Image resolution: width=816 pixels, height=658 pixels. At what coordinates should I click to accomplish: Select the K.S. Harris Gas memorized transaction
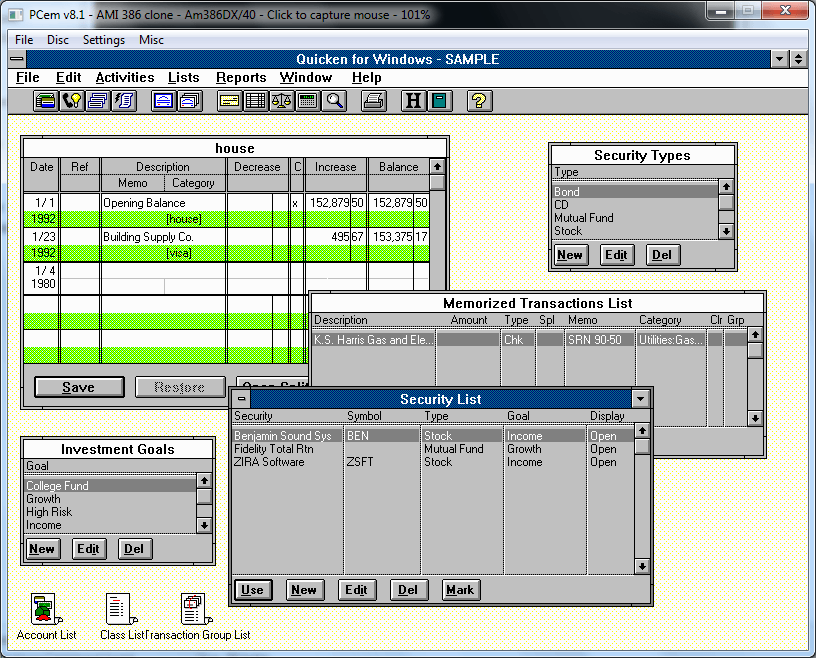tap(529, 340)
